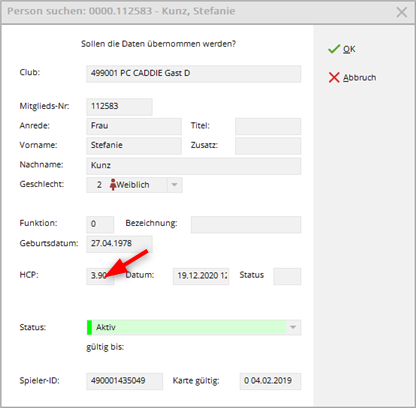Click the female gender icon beside Weiblich
416x408 pixels.
coord(113,185)
